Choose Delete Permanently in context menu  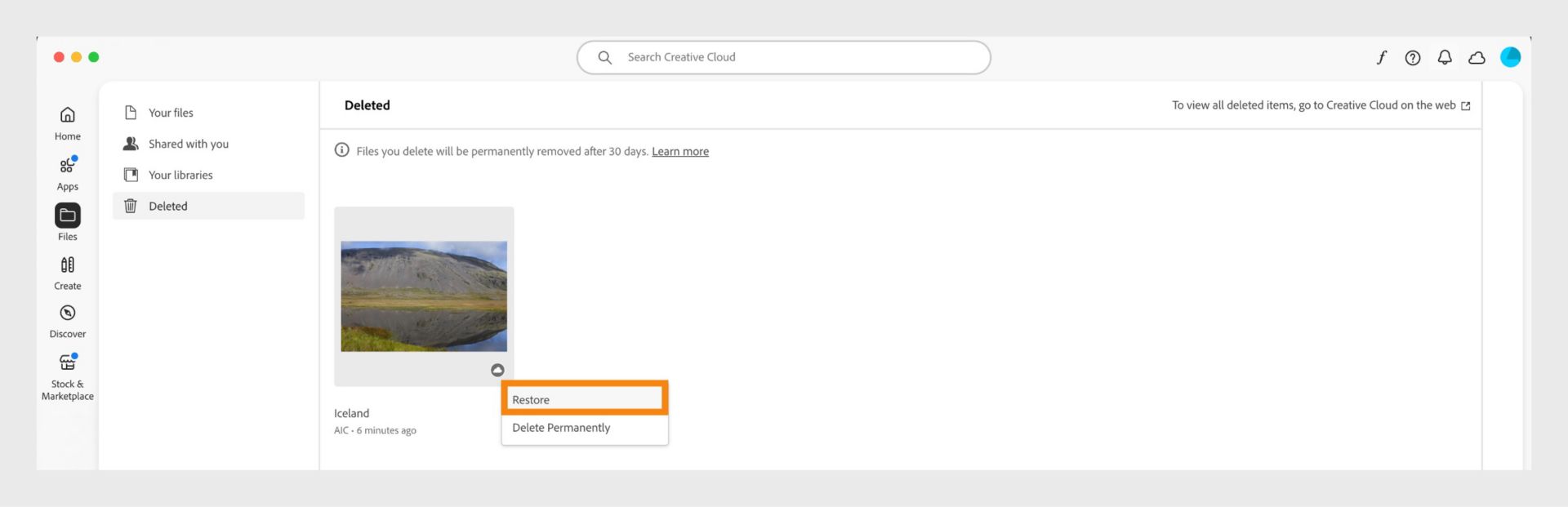coord(561,428)
